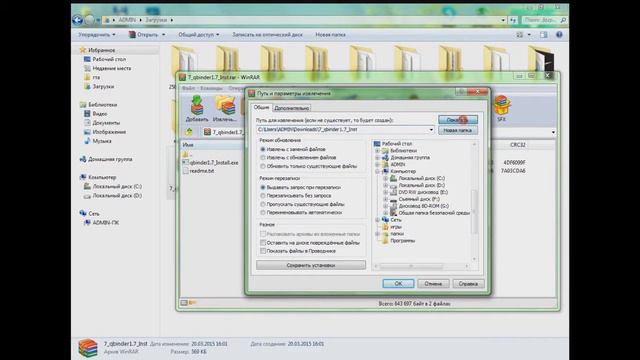Expand Домашняя группа node in dialog tree
The height and width of the screenshot is (360, 640).
(x=378, y=158)
